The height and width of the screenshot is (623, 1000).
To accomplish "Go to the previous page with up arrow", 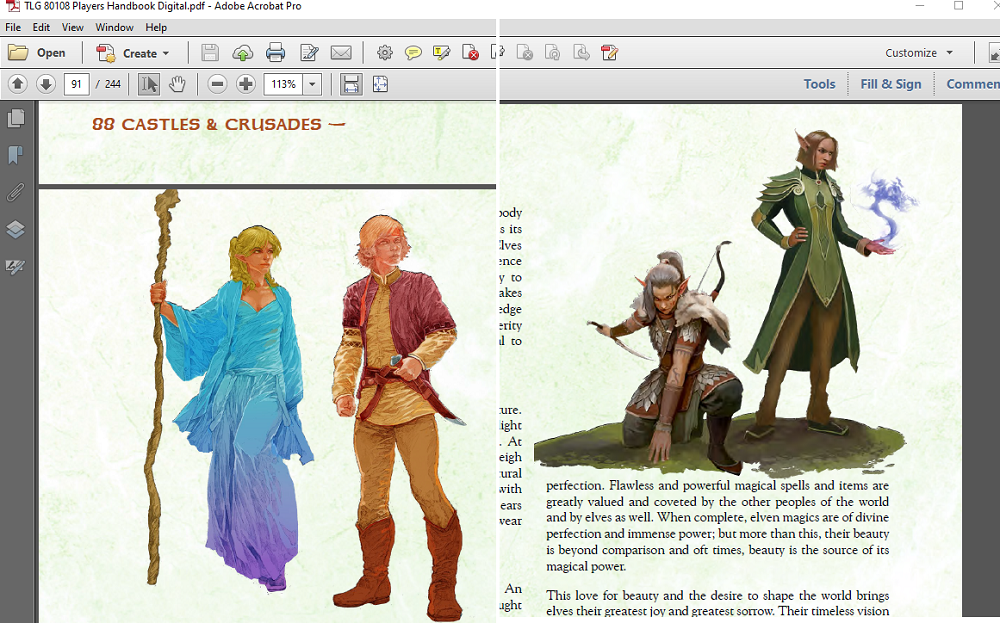I will click(18, 84).
